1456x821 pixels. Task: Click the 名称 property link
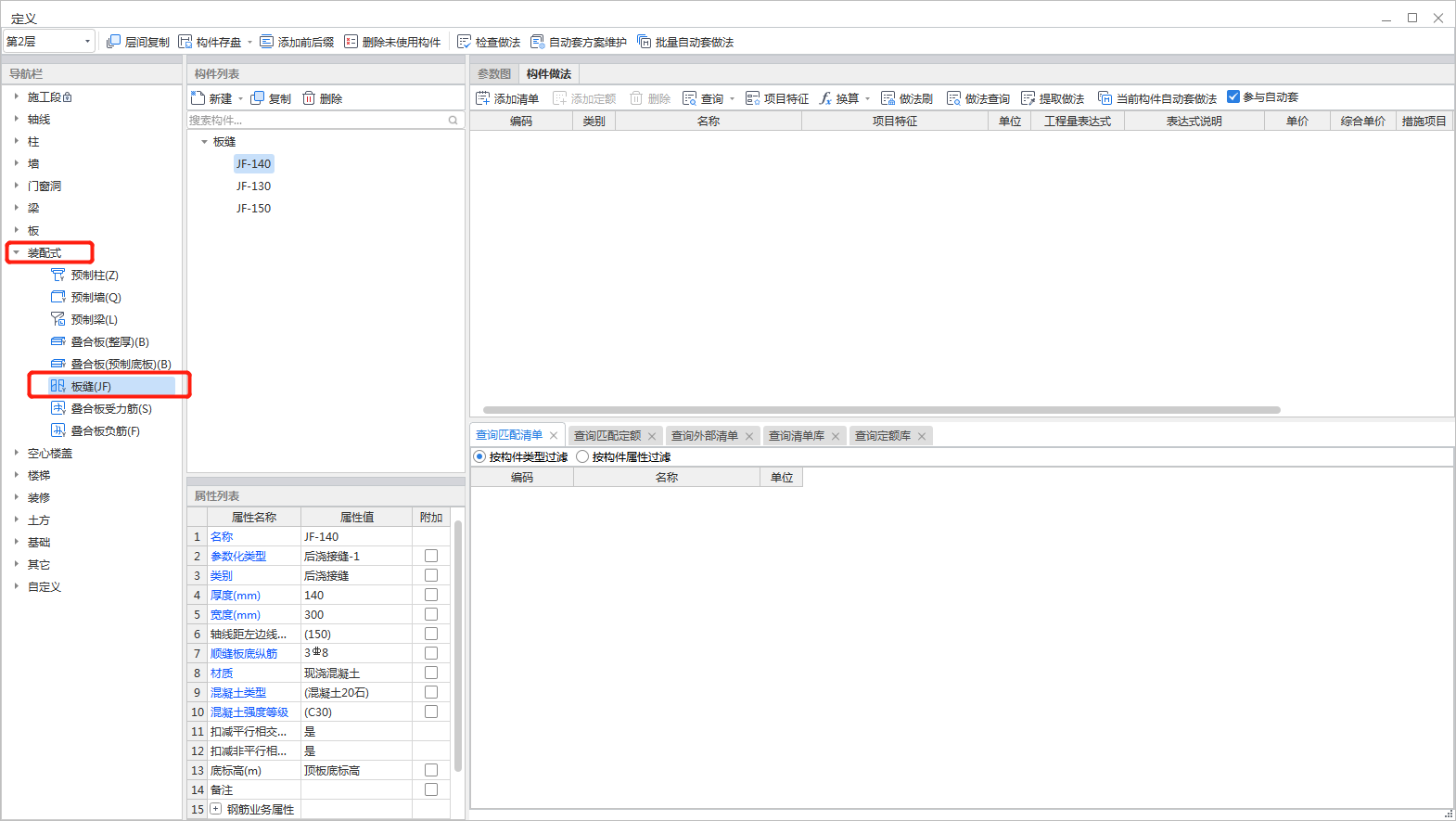pos(222,536)
